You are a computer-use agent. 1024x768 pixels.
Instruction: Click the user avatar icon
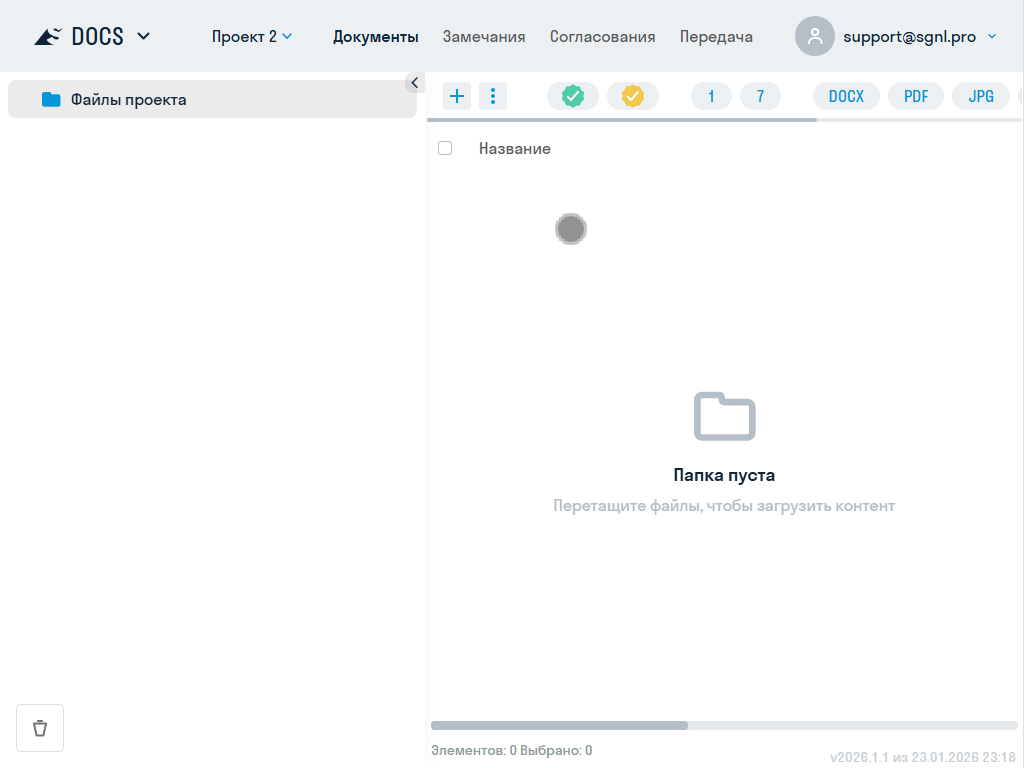click(815, 36)
